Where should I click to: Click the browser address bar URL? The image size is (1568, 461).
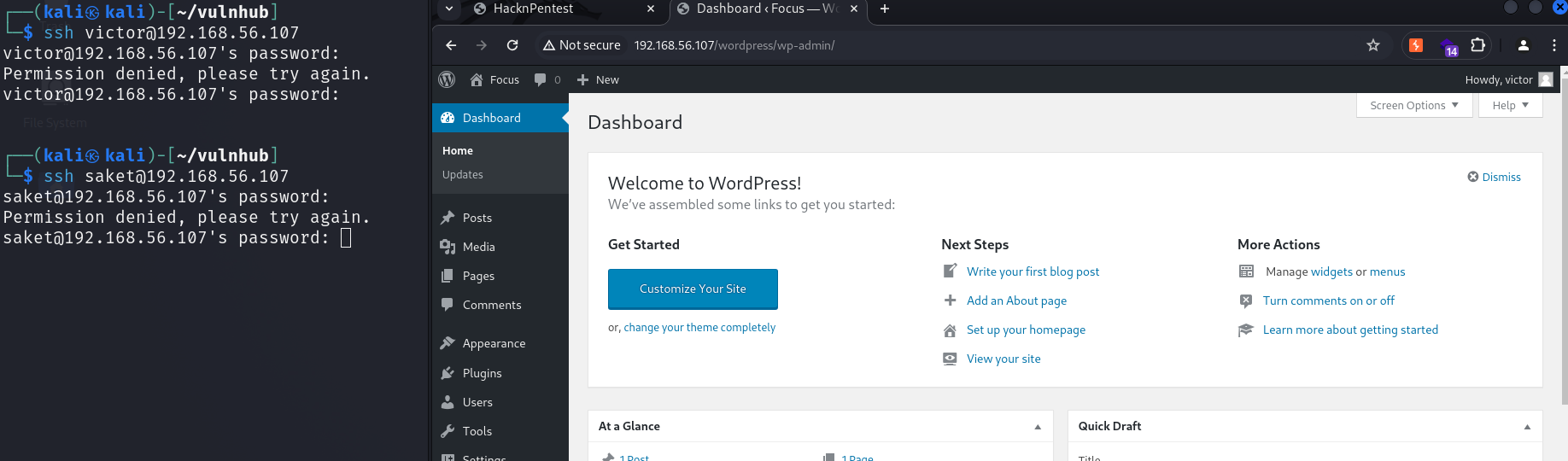734,45
